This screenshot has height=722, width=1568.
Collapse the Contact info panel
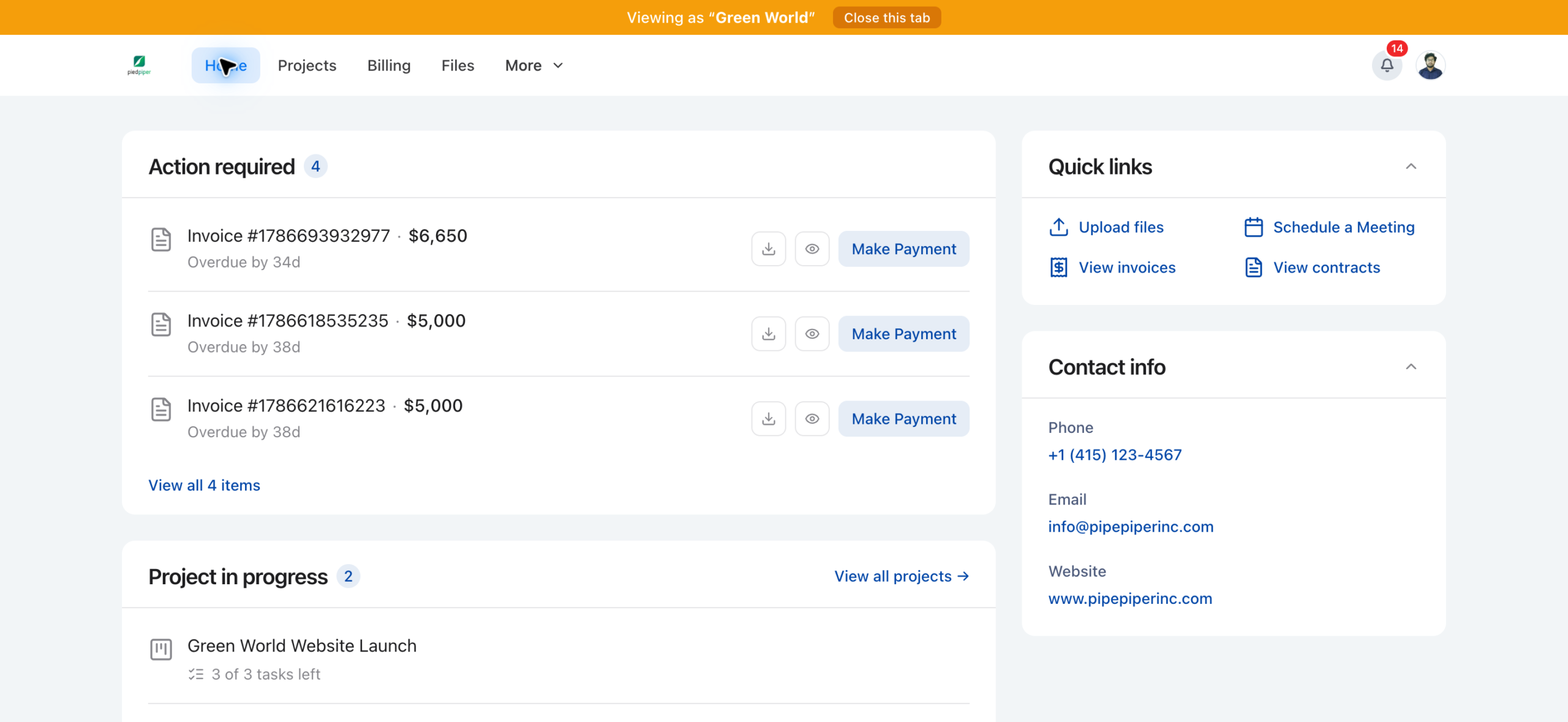pos(1411,367)
